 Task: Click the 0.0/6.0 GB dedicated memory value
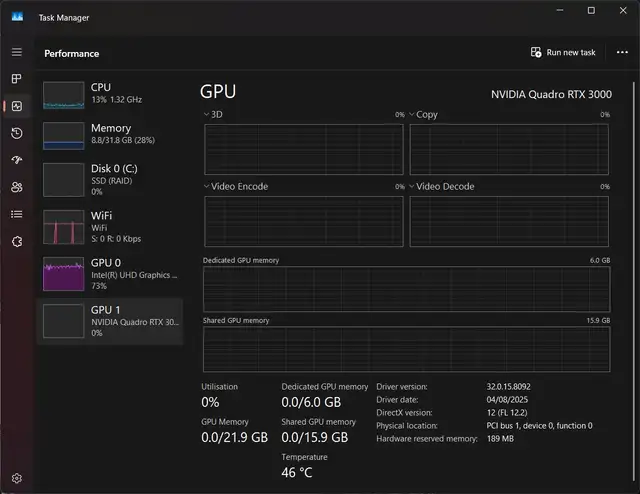point(311,402)
